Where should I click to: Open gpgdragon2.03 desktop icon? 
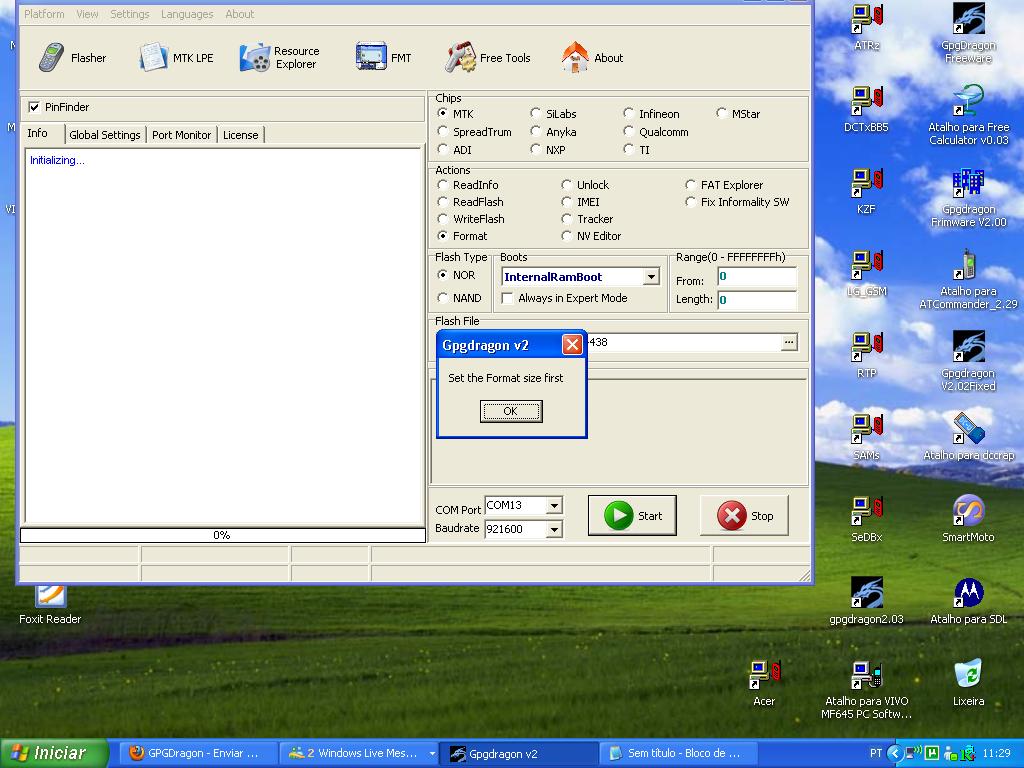[x=867, y=601]
